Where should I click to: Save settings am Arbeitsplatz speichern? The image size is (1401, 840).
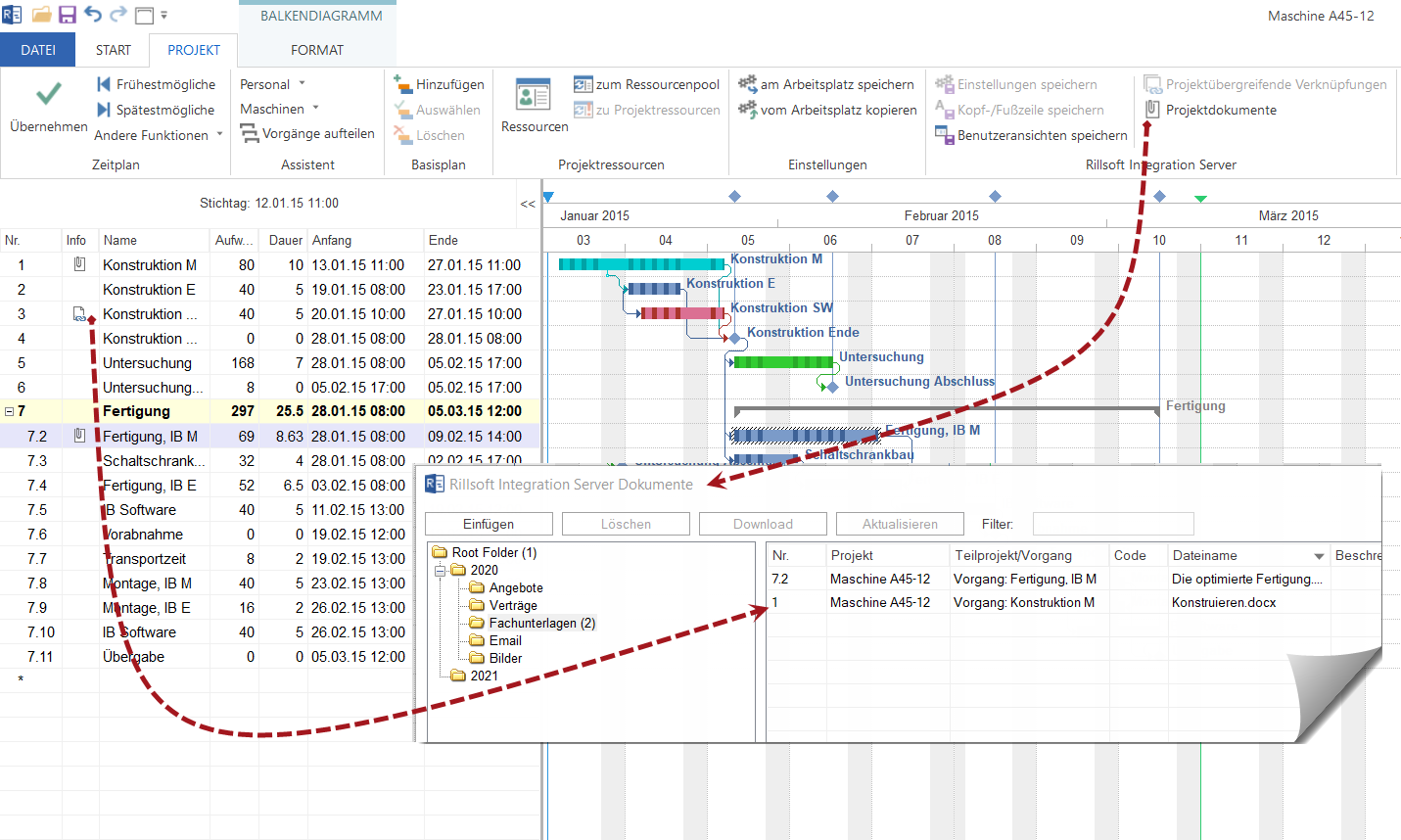click(826, 84)
